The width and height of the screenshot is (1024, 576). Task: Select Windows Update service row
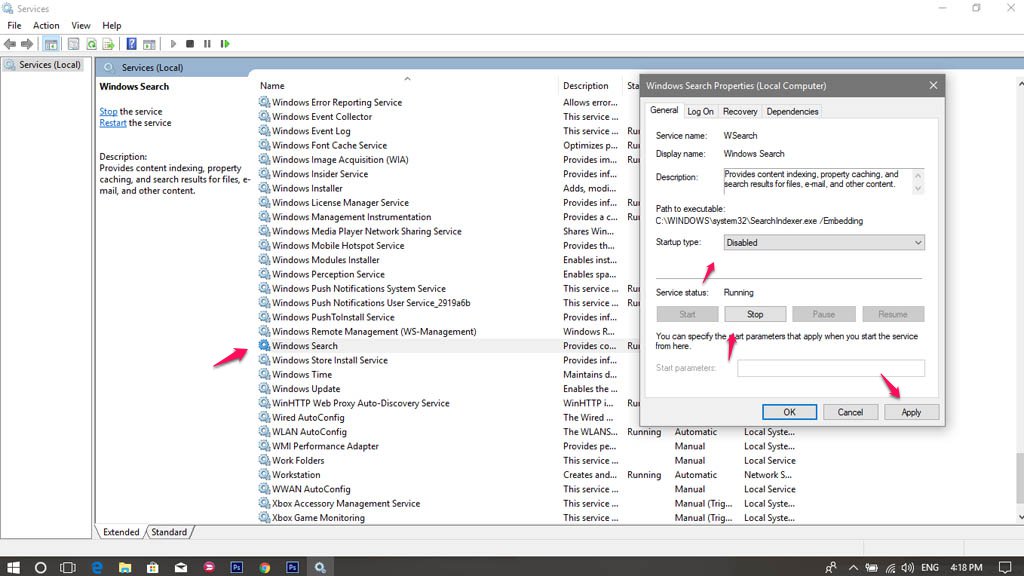[x=306, y=389]
